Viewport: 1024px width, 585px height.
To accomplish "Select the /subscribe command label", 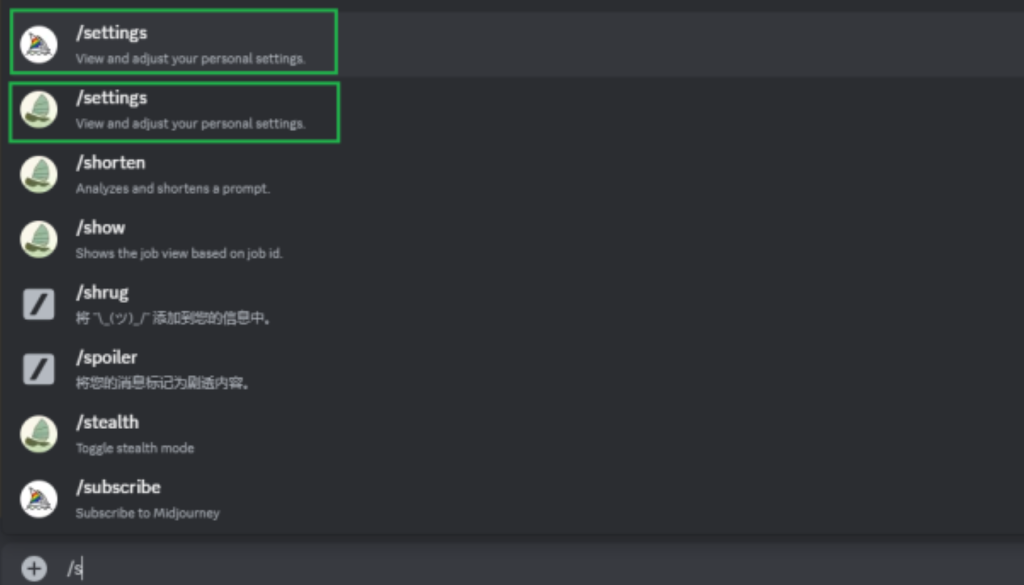I will pos(118,487).
